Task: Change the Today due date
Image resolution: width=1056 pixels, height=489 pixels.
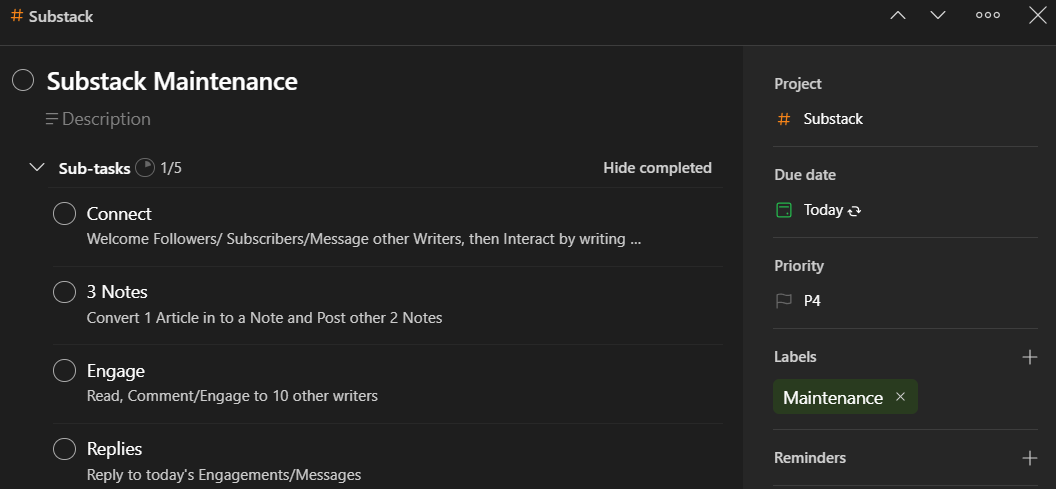Action: (823, 210)
